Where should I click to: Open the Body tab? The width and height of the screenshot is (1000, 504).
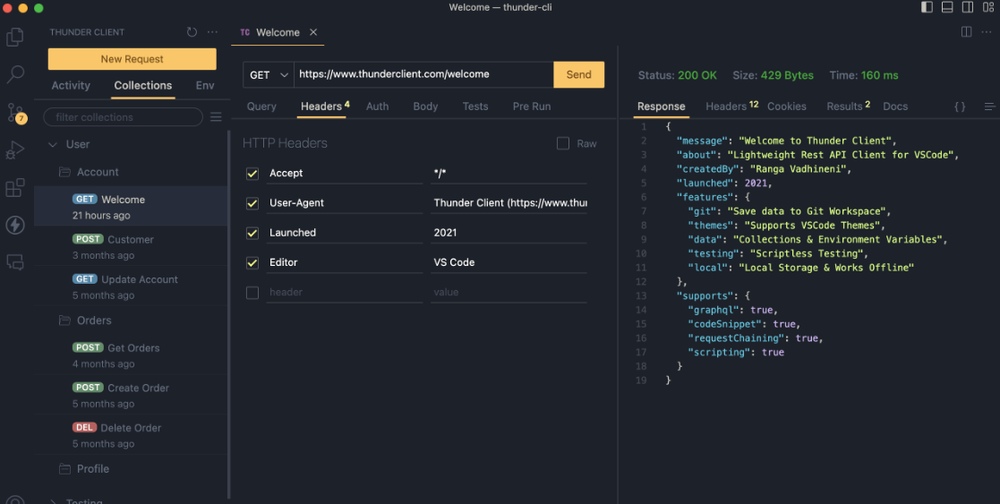[x=425, y=107]
